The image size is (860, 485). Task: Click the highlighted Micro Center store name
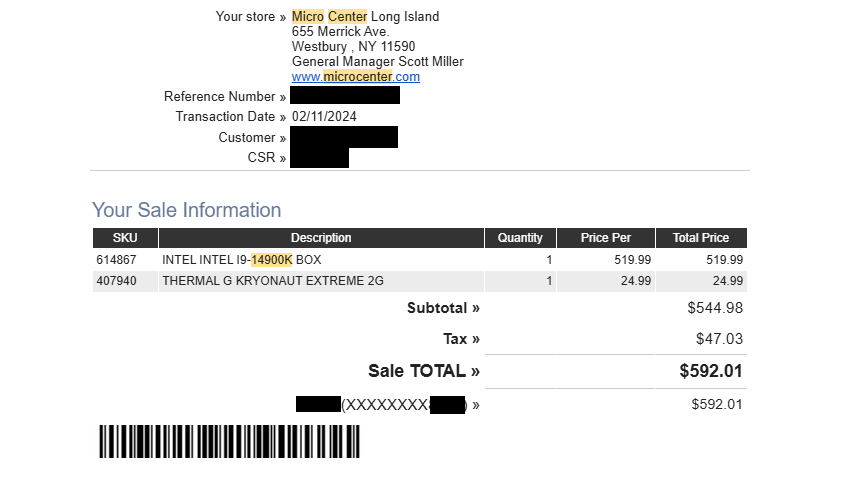(x=329, y=16)
